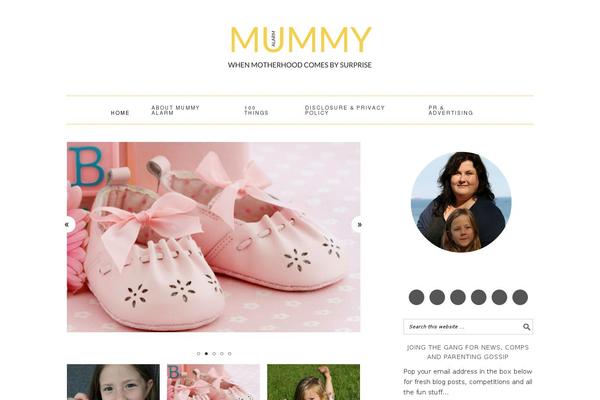
Task: Select the fifth slideshow pagination dot
Action: pyautogui.click(x=230, y=354)
